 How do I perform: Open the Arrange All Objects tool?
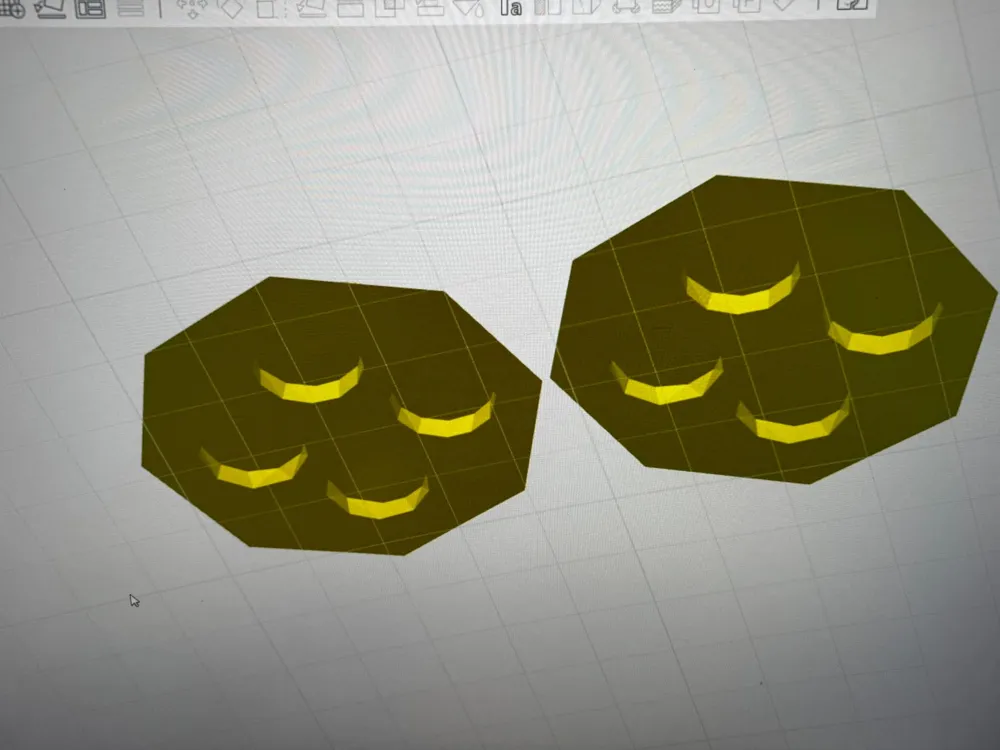(90, 8)
